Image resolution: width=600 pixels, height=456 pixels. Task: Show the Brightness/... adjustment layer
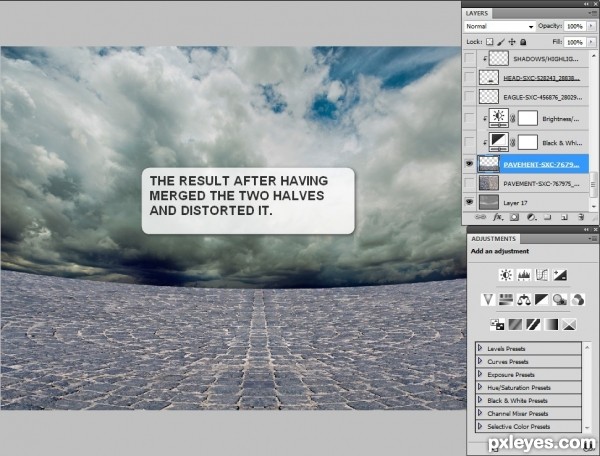(469, 118)
